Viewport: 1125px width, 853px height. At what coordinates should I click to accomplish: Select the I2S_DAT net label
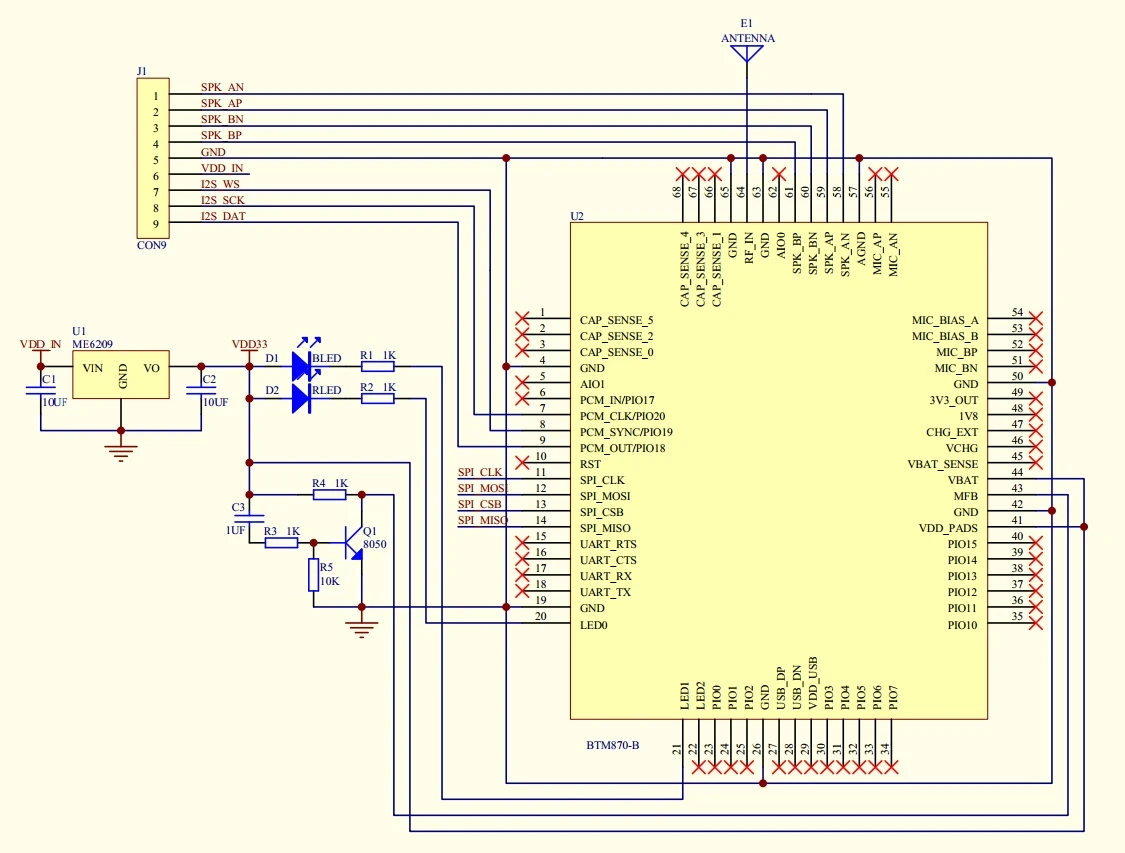click(223, 216)
